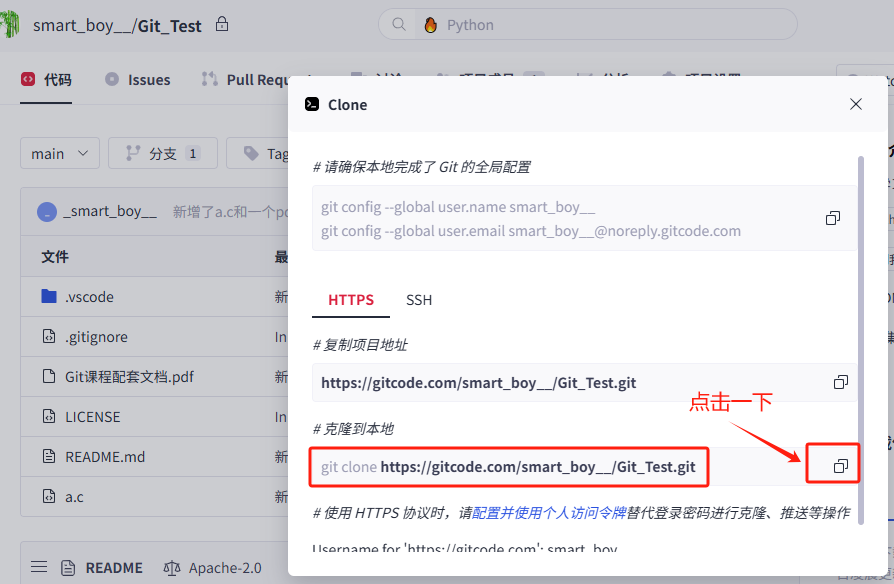
Task: Open the .gitignore file
Action: click(x=96, y=337)
